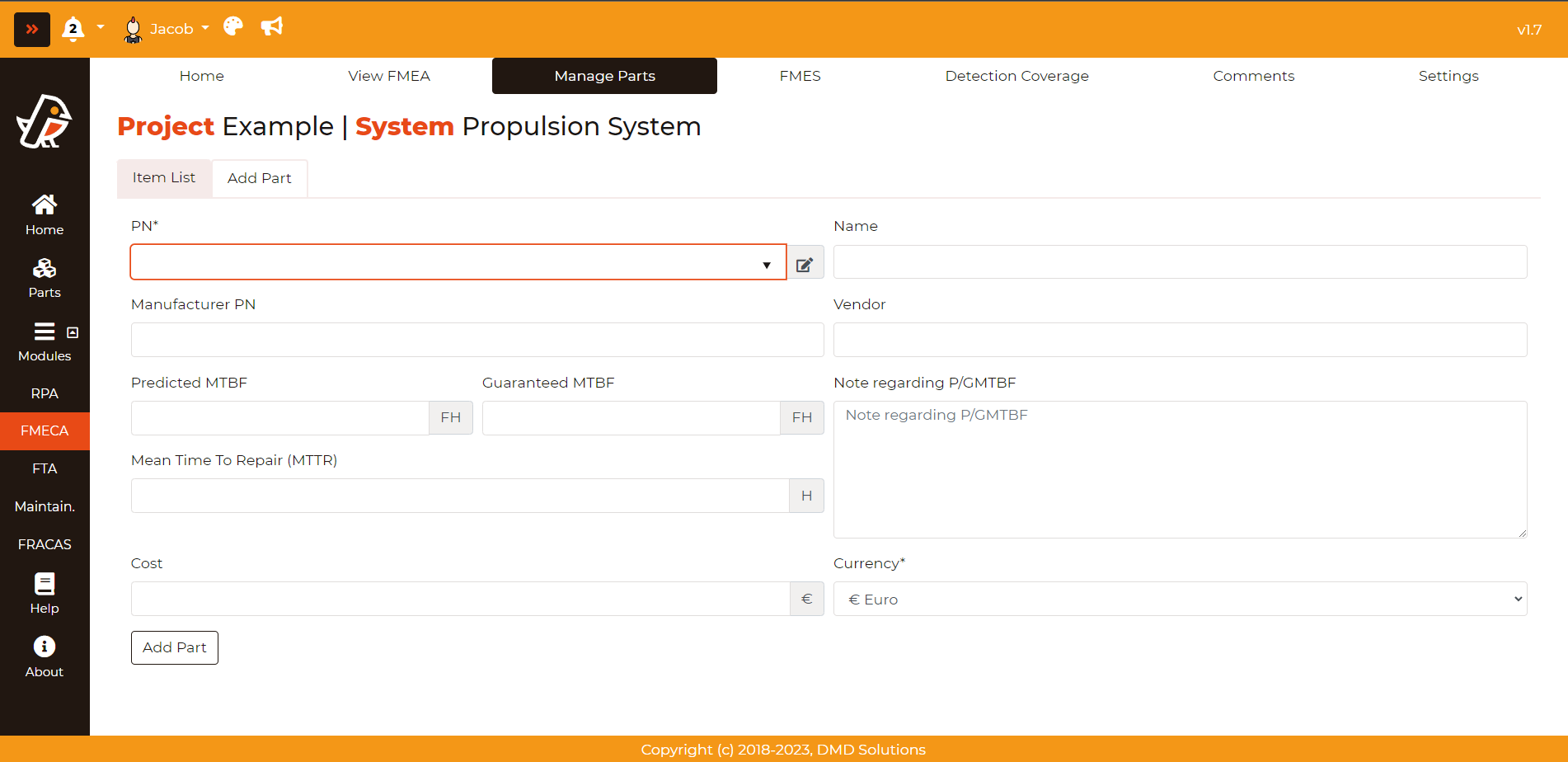This screenshot has width=1568, height=762.
Task: Click the edit icon beside PN field
Action: [x=805, y=264]
